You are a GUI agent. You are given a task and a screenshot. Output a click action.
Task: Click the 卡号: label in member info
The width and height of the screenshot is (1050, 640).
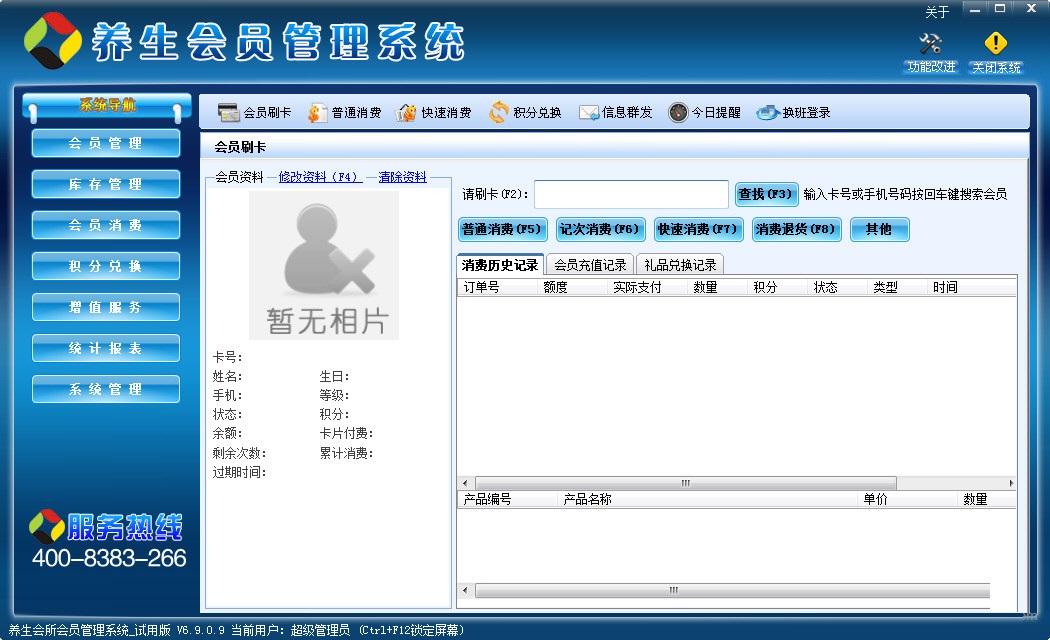pyautogui.click(x=228, y=357)
